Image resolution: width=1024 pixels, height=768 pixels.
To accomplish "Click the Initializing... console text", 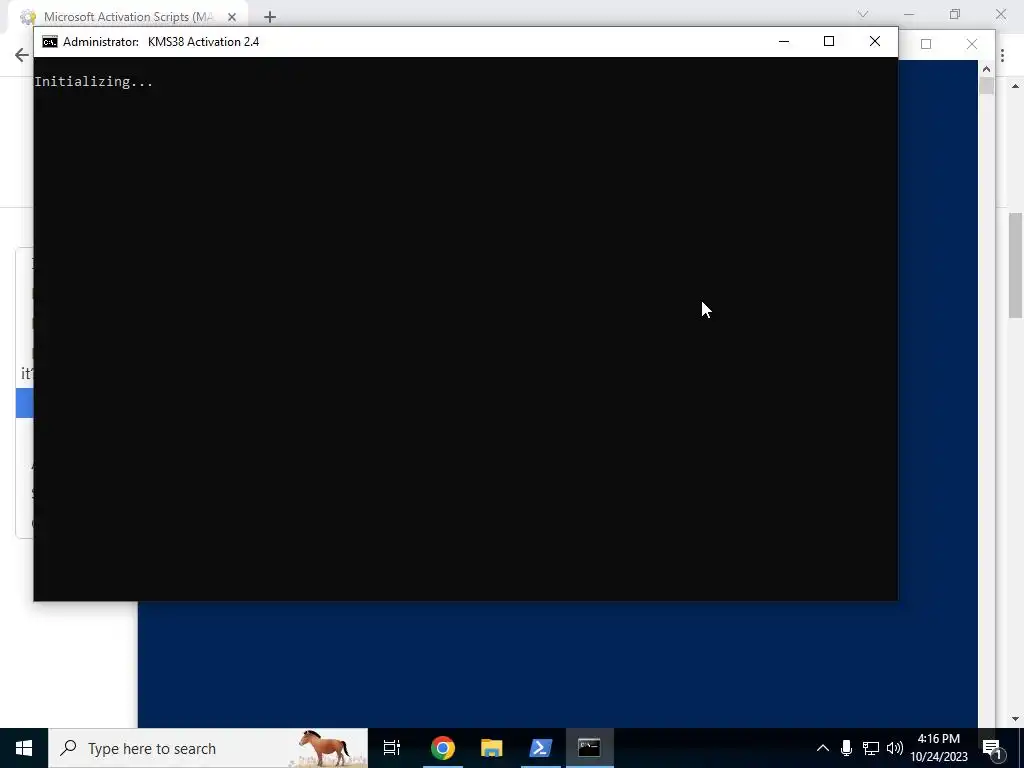I will (x=93, y=82).
